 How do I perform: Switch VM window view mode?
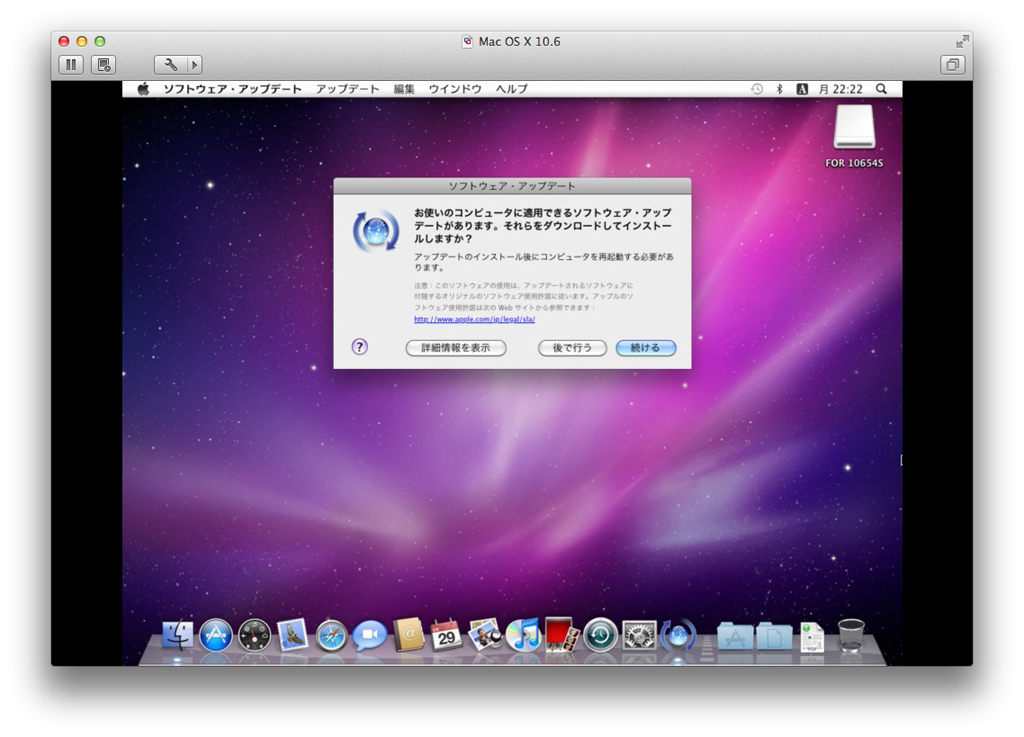point(953,65)
